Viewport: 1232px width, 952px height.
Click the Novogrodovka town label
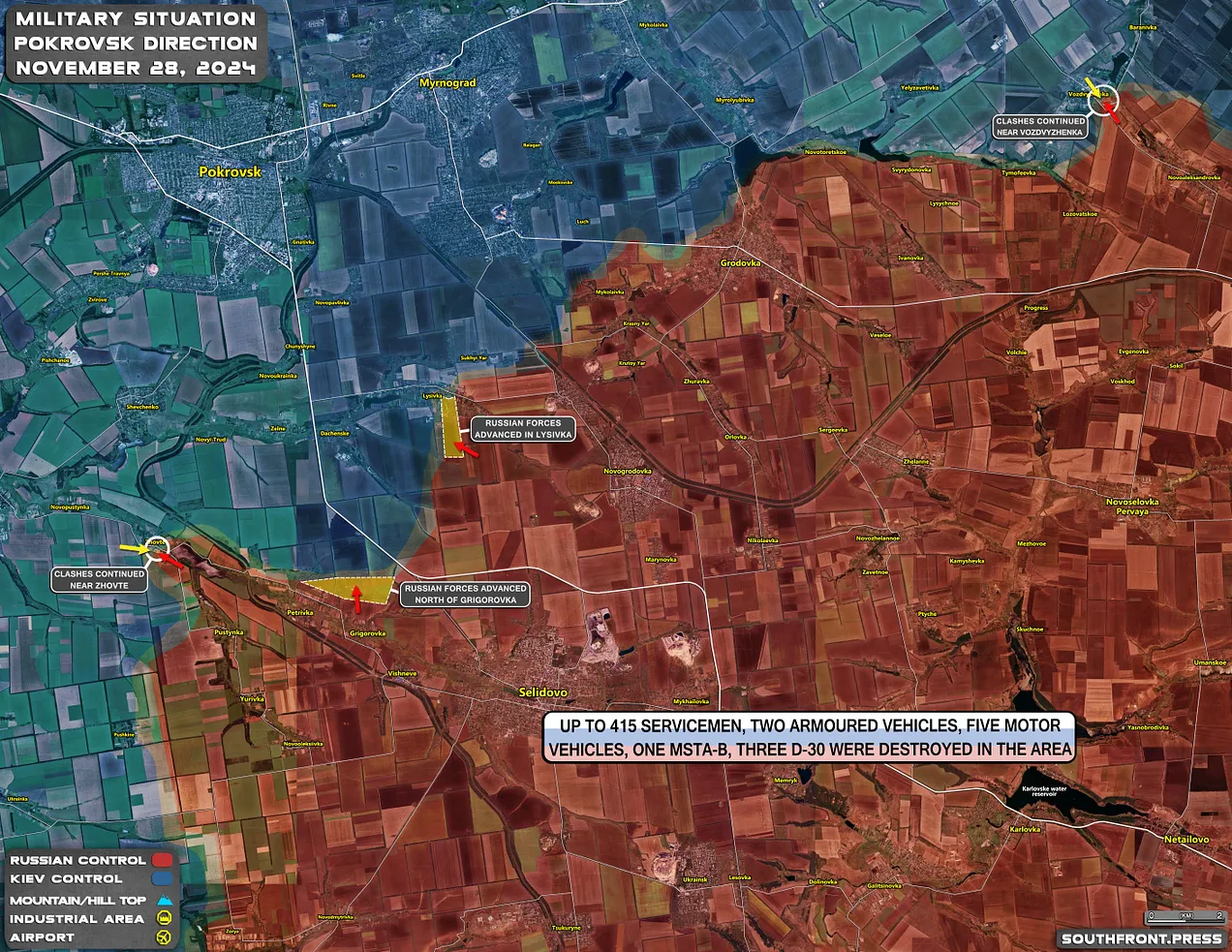point(628,472)
